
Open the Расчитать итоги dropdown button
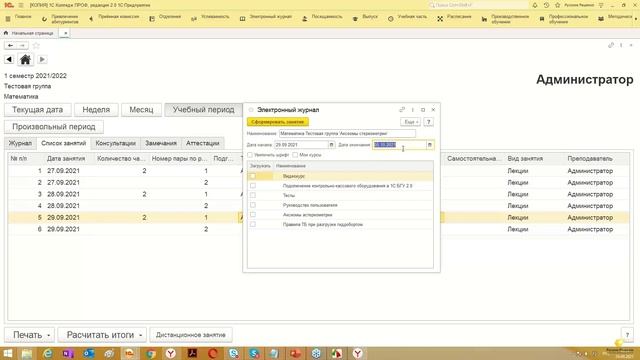coord(102,335)
